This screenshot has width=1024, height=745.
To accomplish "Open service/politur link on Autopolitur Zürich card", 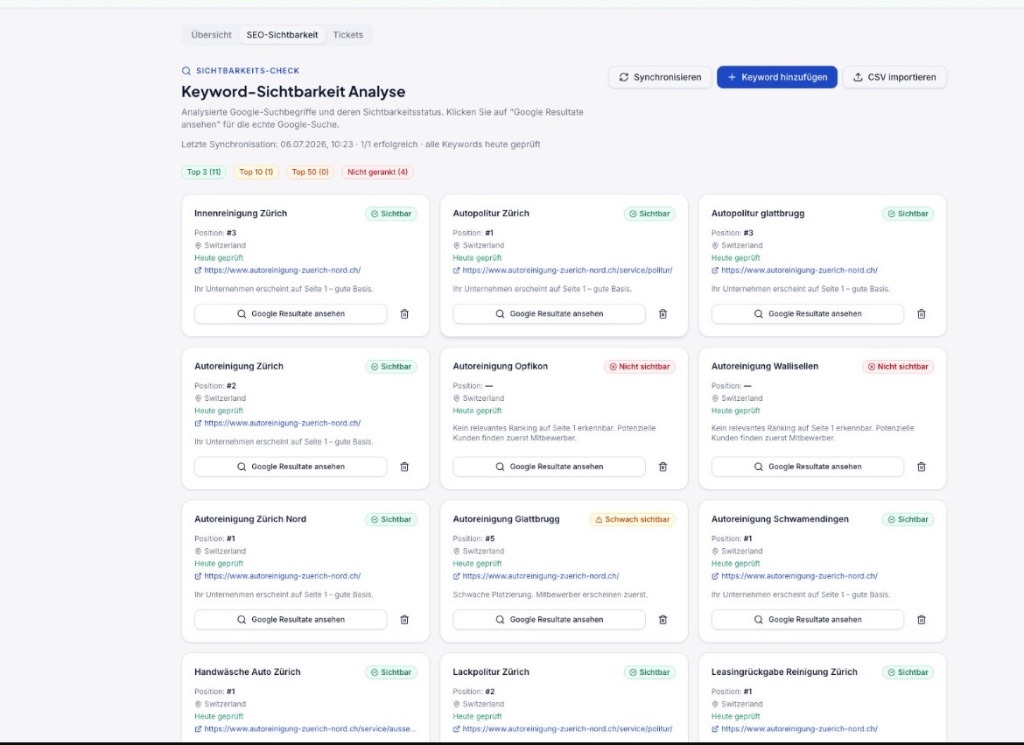I will 563,270.
